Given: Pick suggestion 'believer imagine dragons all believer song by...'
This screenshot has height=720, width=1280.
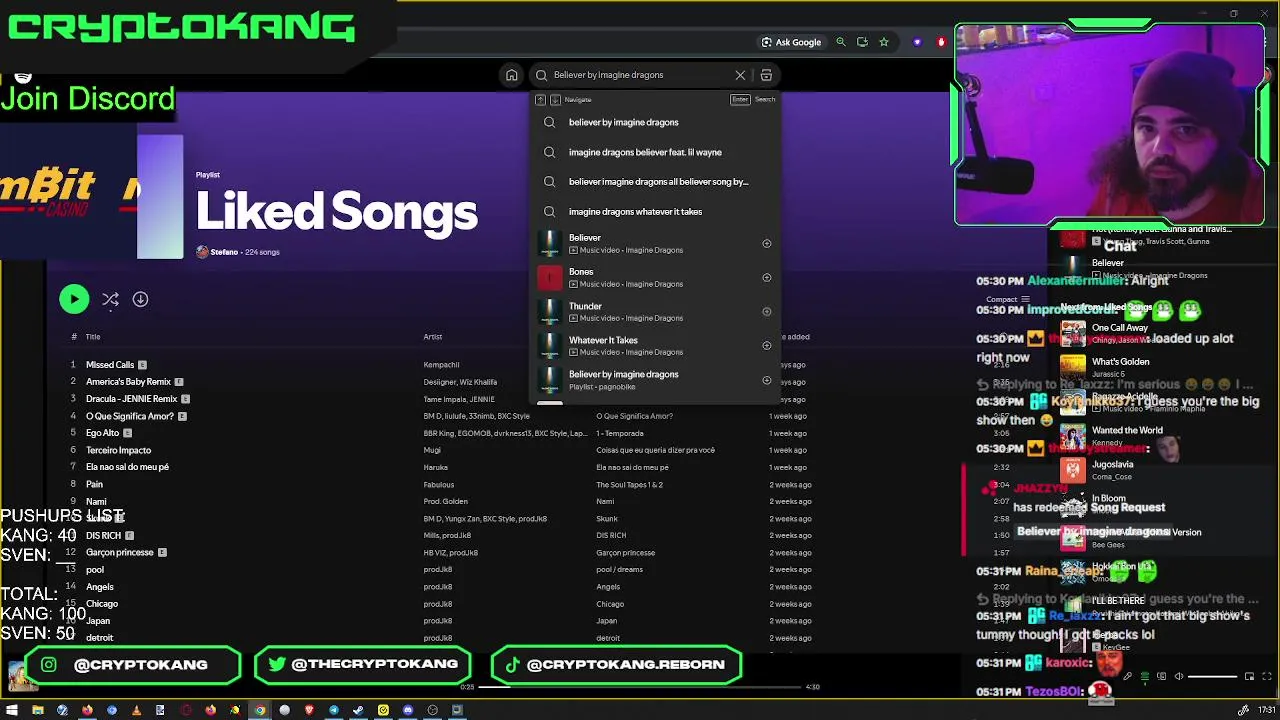Looking at the screenshot, I should pyautogui.click(x=658, y=182).
